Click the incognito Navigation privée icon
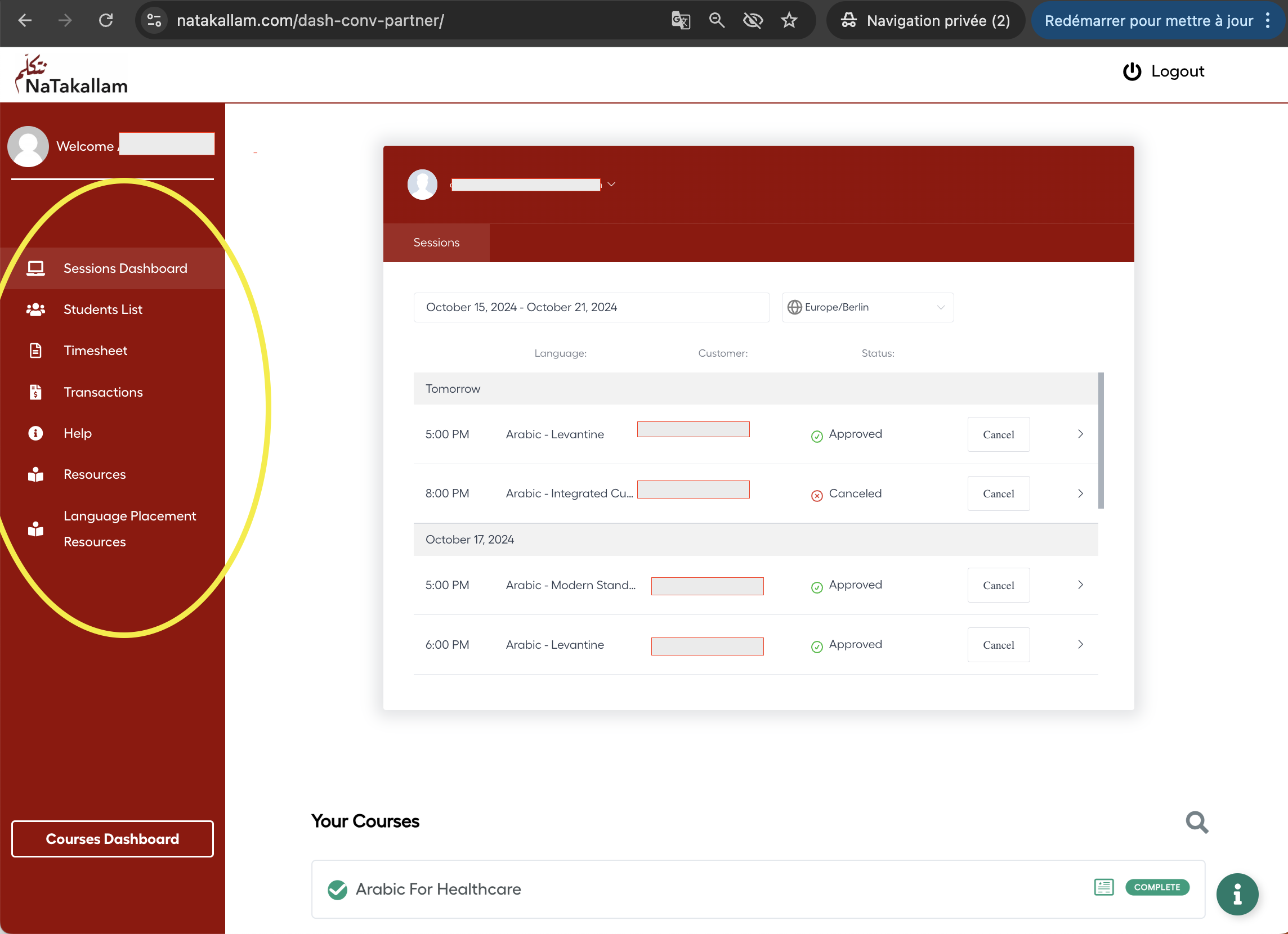The image size is (1288, 934). click(849, 20)
